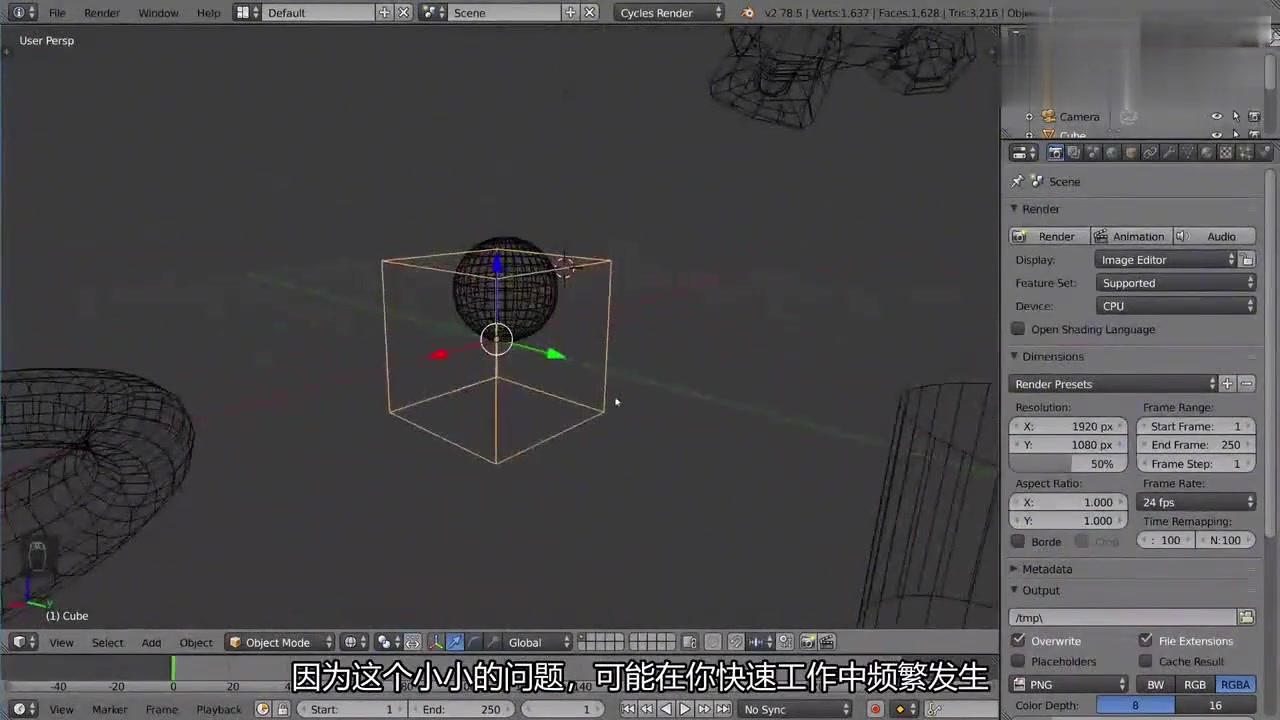Open the Material properties tab (sphere icon)
1280x720 pixels.
pyautogui.click(x=1206, y=153)
